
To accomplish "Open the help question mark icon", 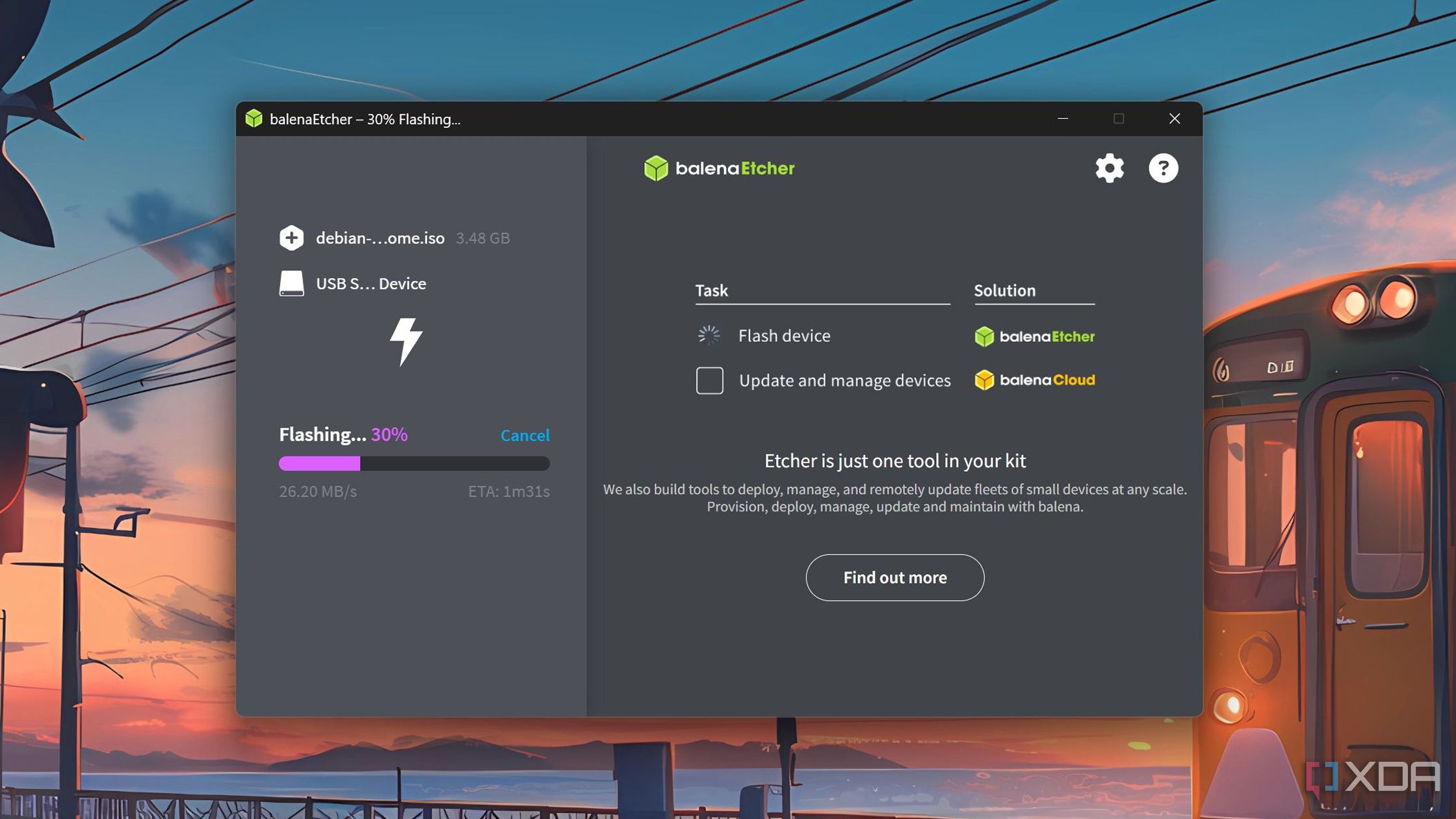I will click(x=1163, y=168).
